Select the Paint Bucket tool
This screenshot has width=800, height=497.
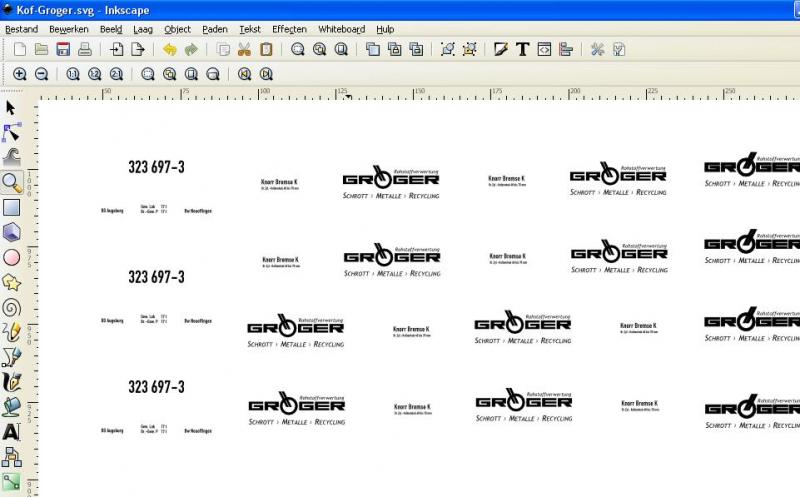11,407
